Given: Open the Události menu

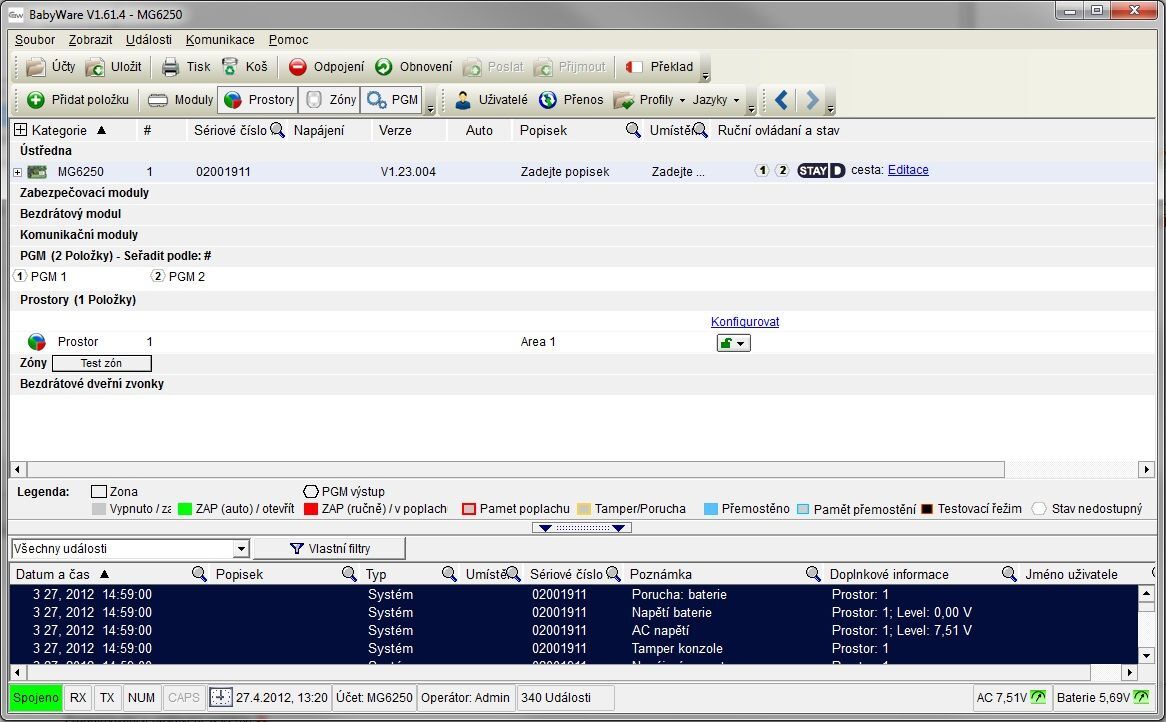Looking at the screenshot, I should tap(149, 40).
